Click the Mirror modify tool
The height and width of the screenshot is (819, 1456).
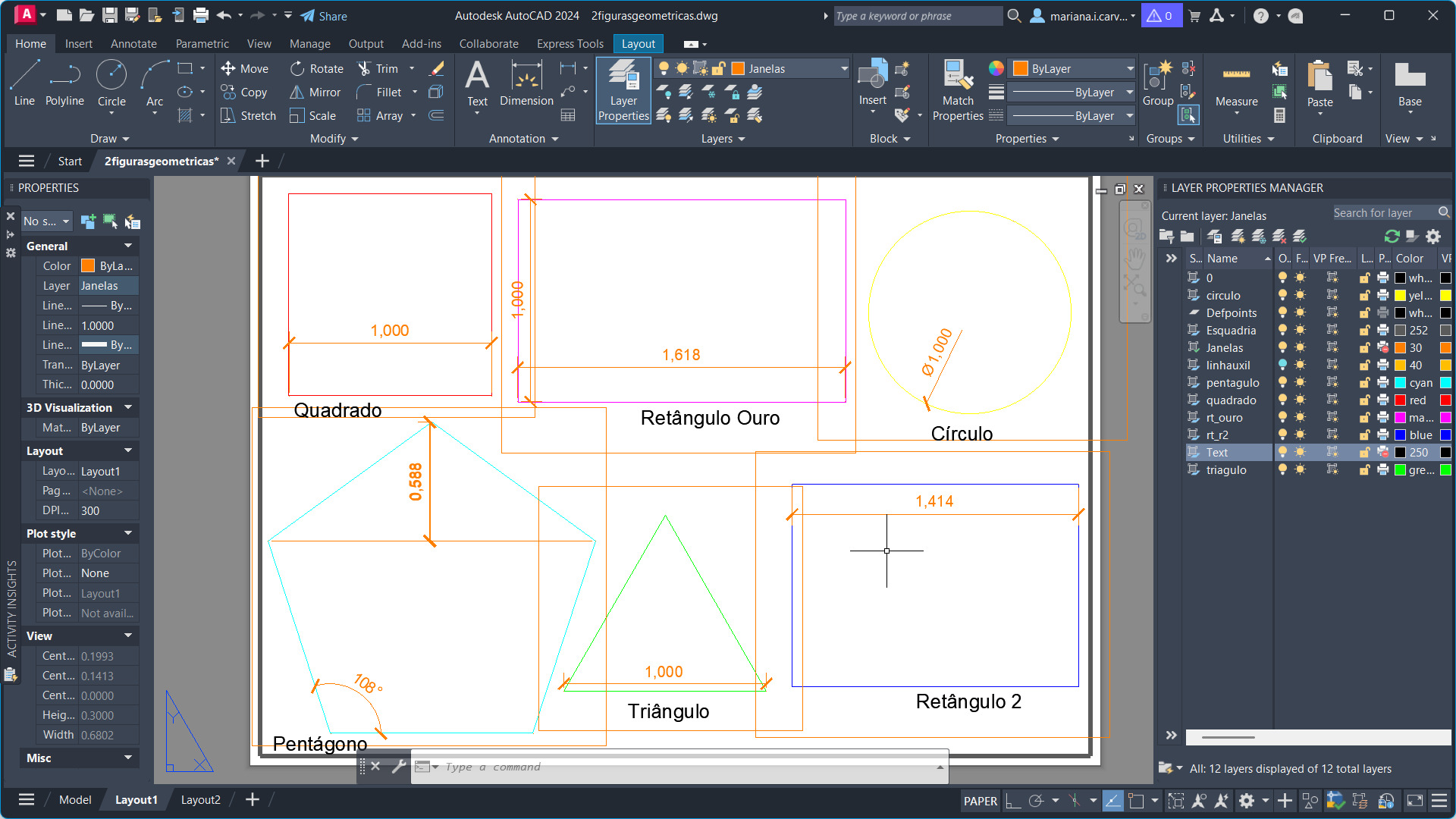click(x=315, y=93)
